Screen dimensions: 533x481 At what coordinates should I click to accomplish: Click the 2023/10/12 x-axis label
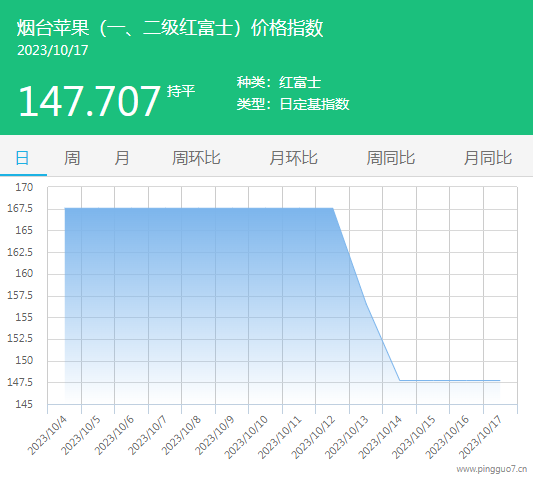[x=313, y=437]
